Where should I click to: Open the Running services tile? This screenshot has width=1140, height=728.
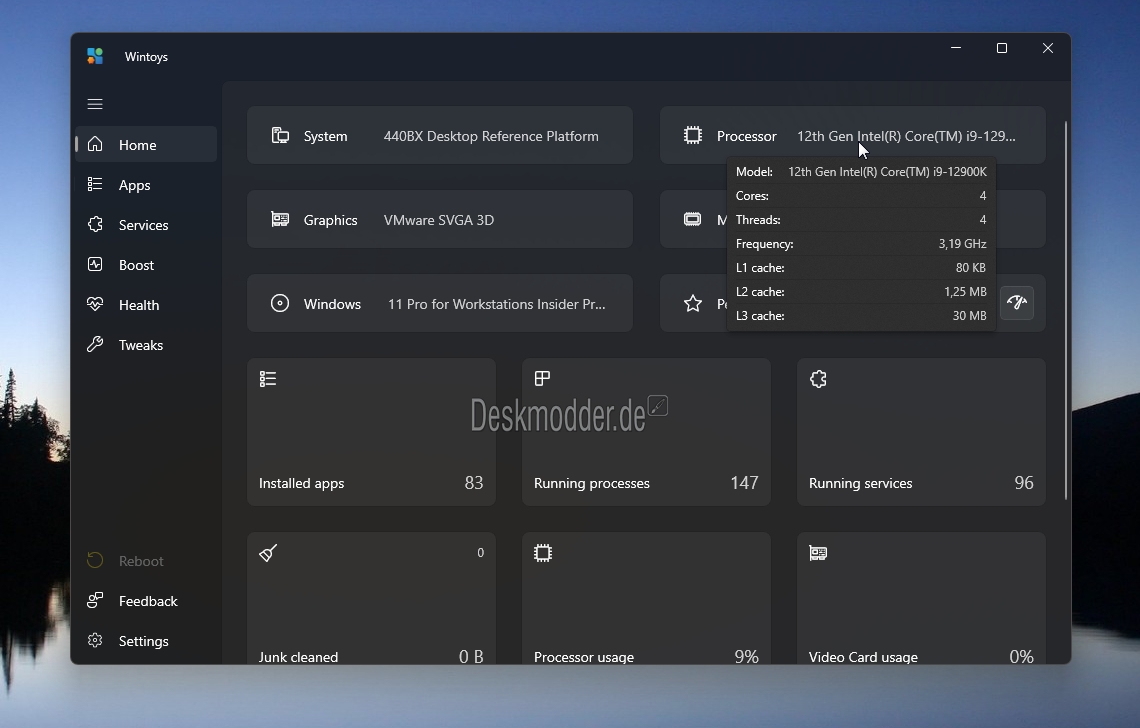point(921,432)
